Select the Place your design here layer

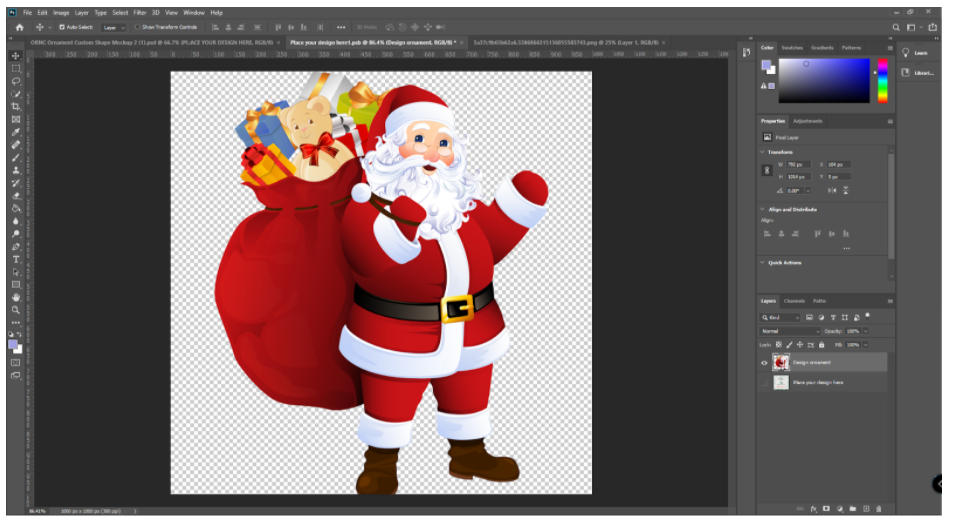(817, 382)
